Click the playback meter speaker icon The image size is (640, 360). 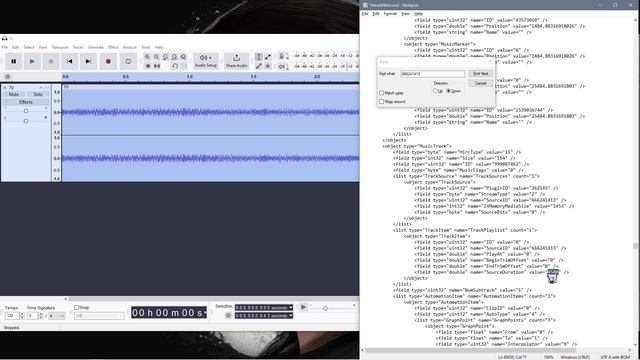pos(282,66)
